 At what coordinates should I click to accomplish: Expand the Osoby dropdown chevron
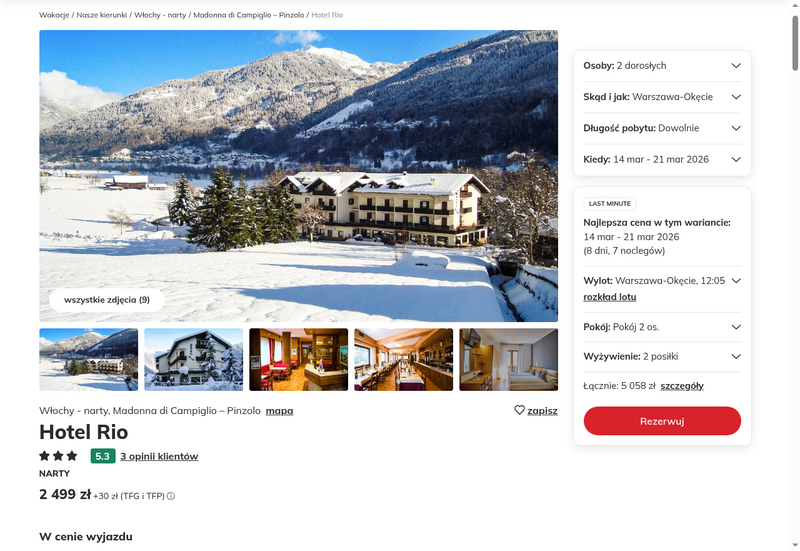736,66
